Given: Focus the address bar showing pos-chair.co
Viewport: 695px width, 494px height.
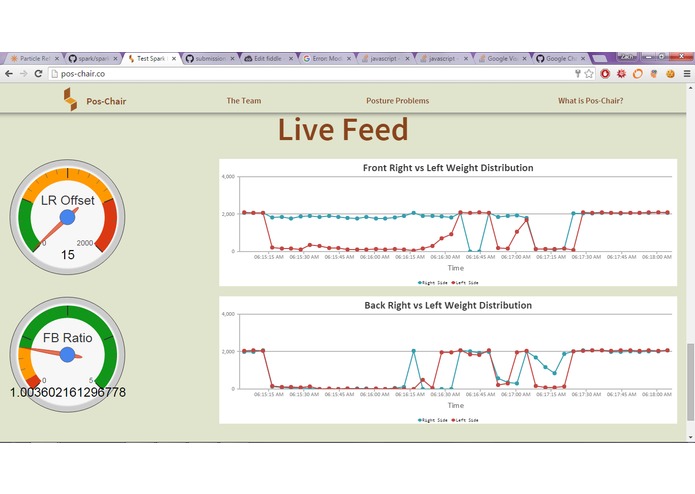Looking at the screenshot, I should point(310,74).
